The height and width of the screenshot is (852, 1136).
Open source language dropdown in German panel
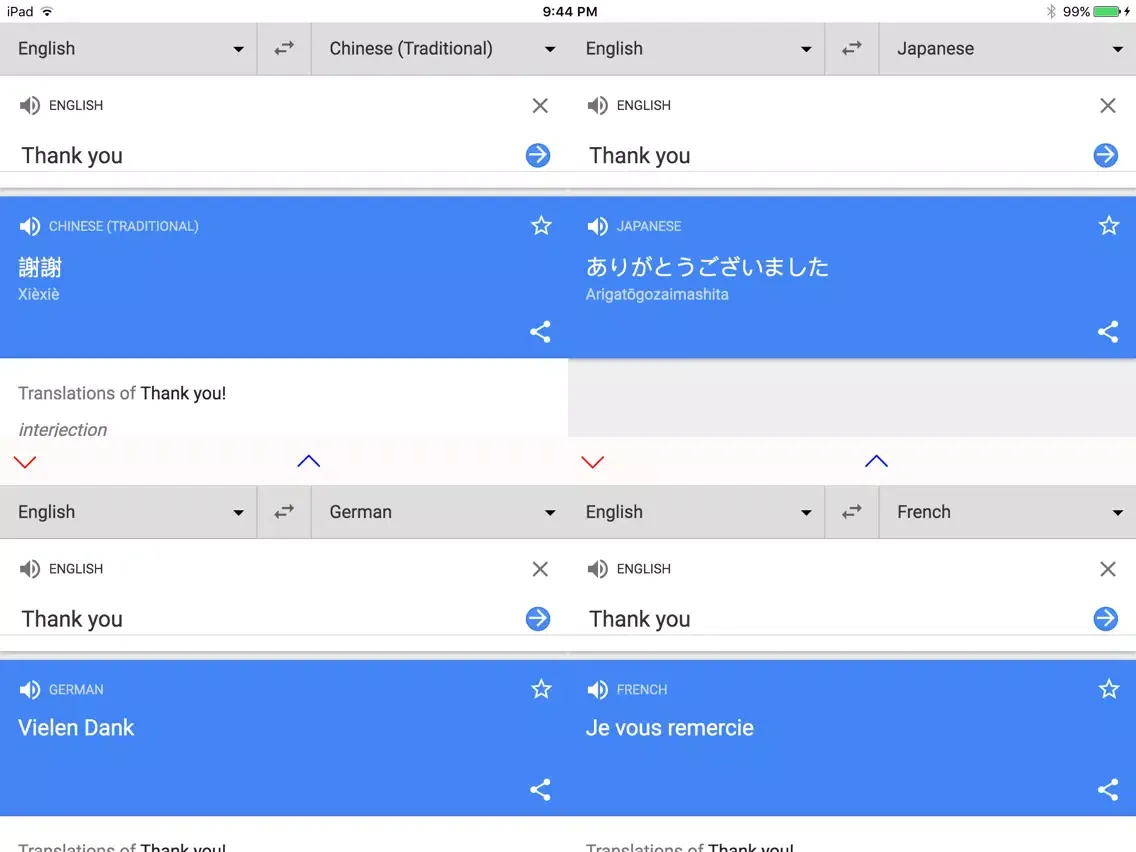pyautogui.click(x=128, y=512)
